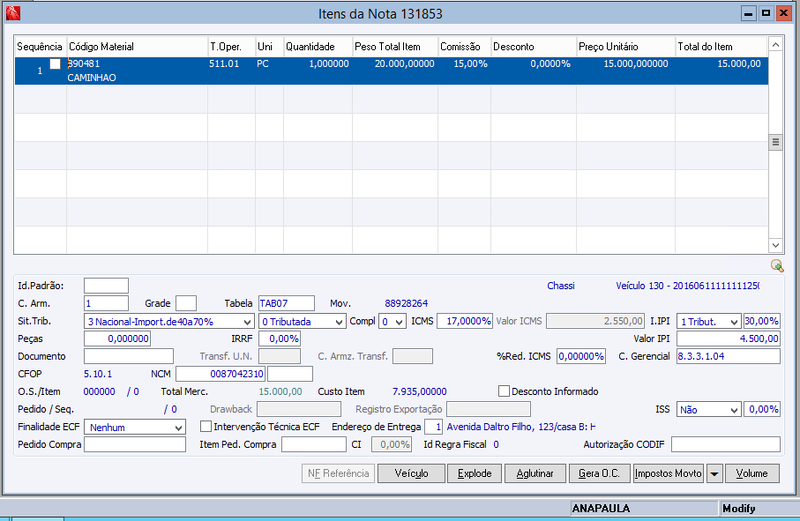Close the Itens da Nota window
Image resolution: width=800 pixels, height=521 pixels.
point(783,14)
